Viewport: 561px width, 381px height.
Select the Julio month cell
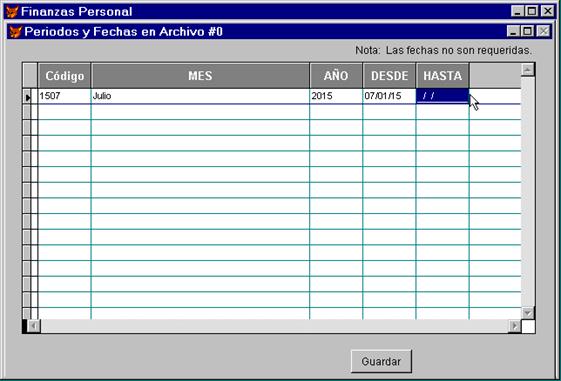point(200,96)
